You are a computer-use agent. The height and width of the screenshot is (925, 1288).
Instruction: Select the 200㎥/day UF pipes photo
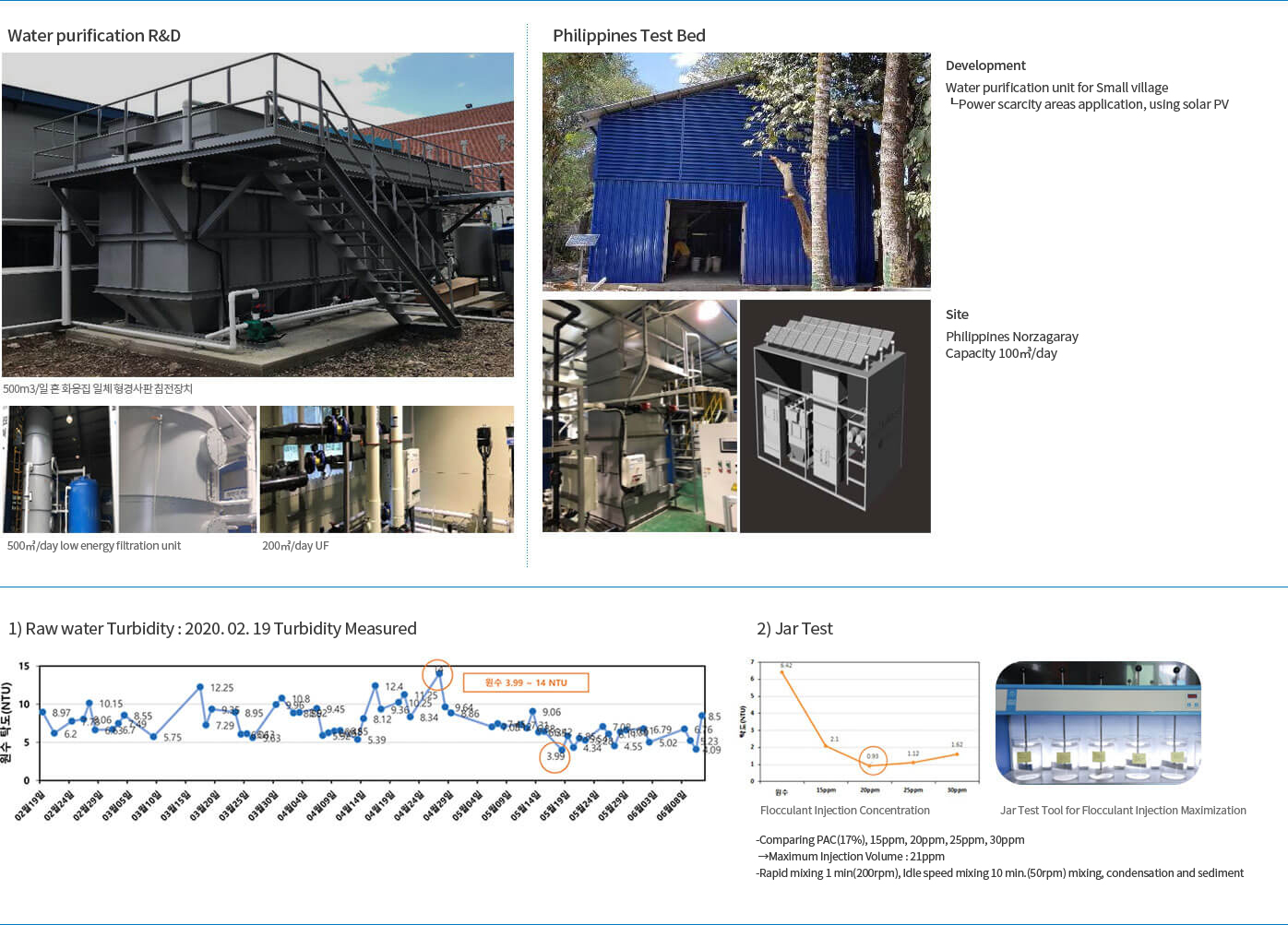[x=387, y=469]
